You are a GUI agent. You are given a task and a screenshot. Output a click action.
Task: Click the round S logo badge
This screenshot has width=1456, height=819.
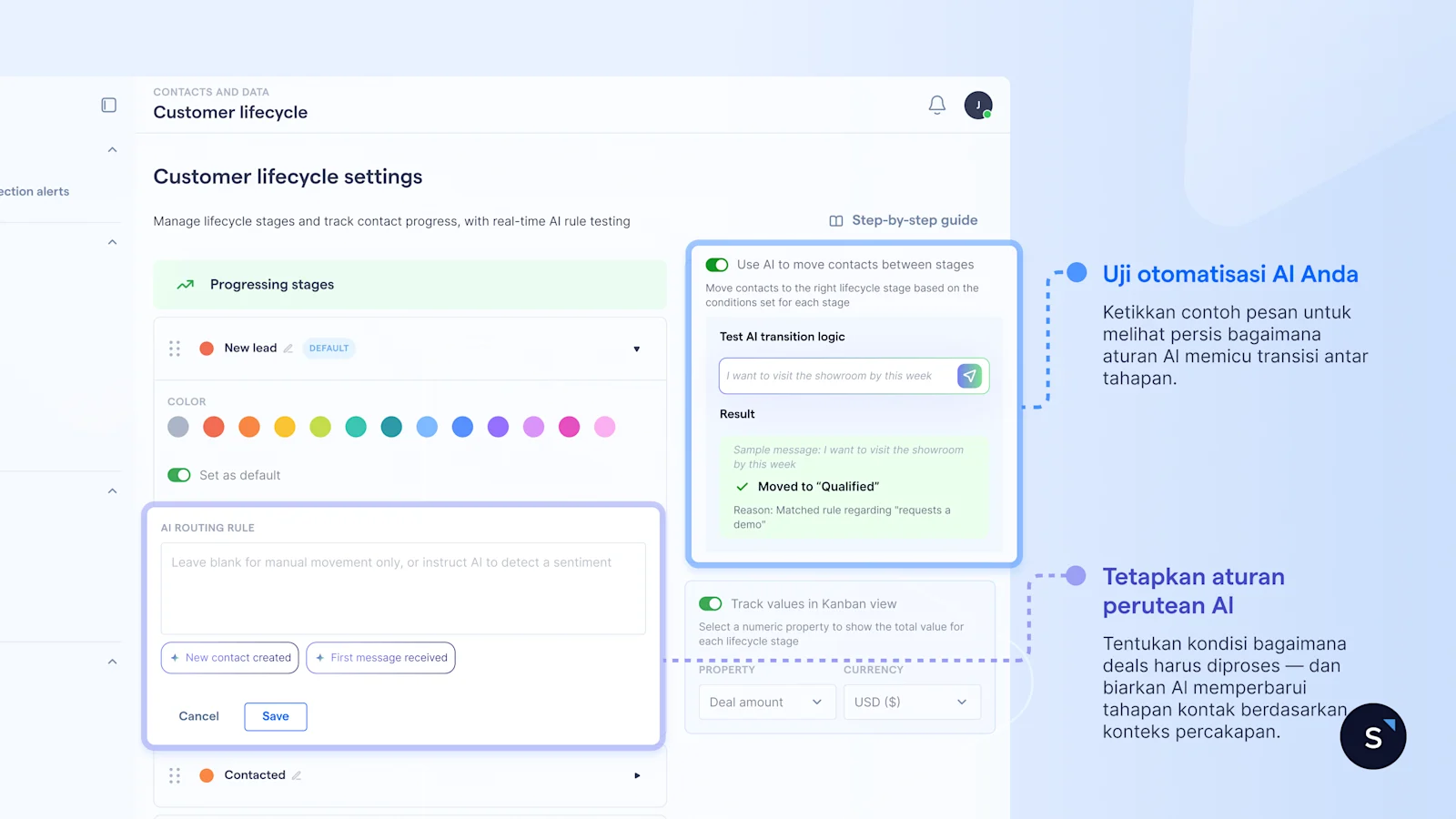[x=1373, y=736]
